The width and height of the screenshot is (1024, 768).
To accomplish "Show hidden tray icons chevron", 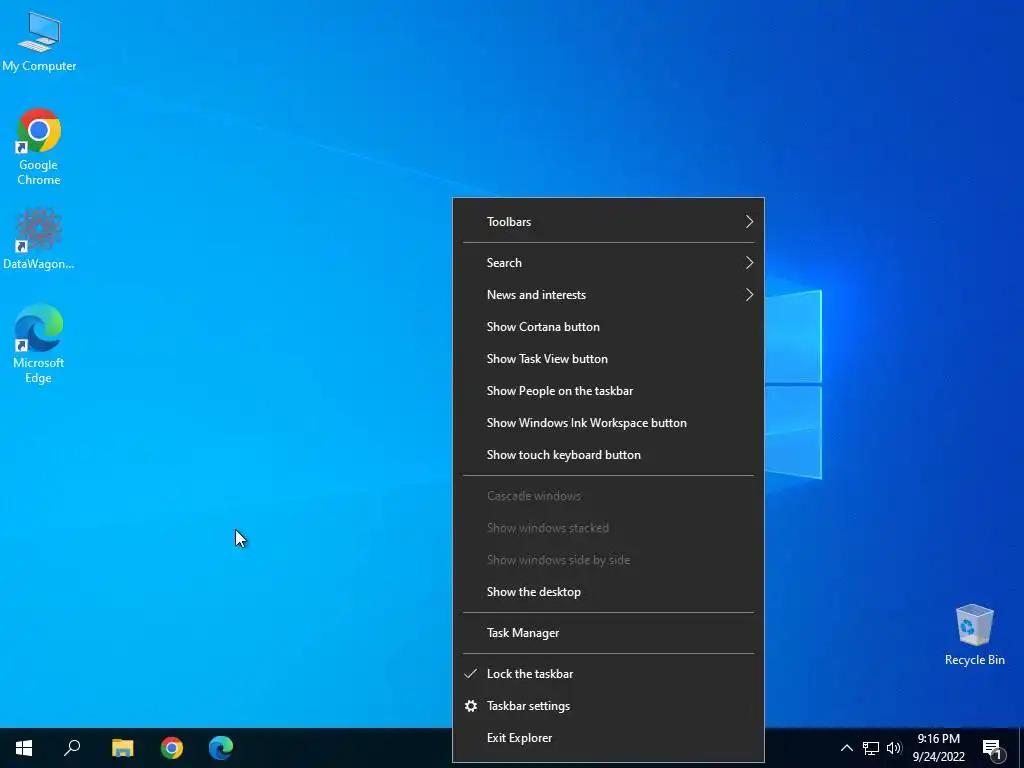I will click(846, 748).
